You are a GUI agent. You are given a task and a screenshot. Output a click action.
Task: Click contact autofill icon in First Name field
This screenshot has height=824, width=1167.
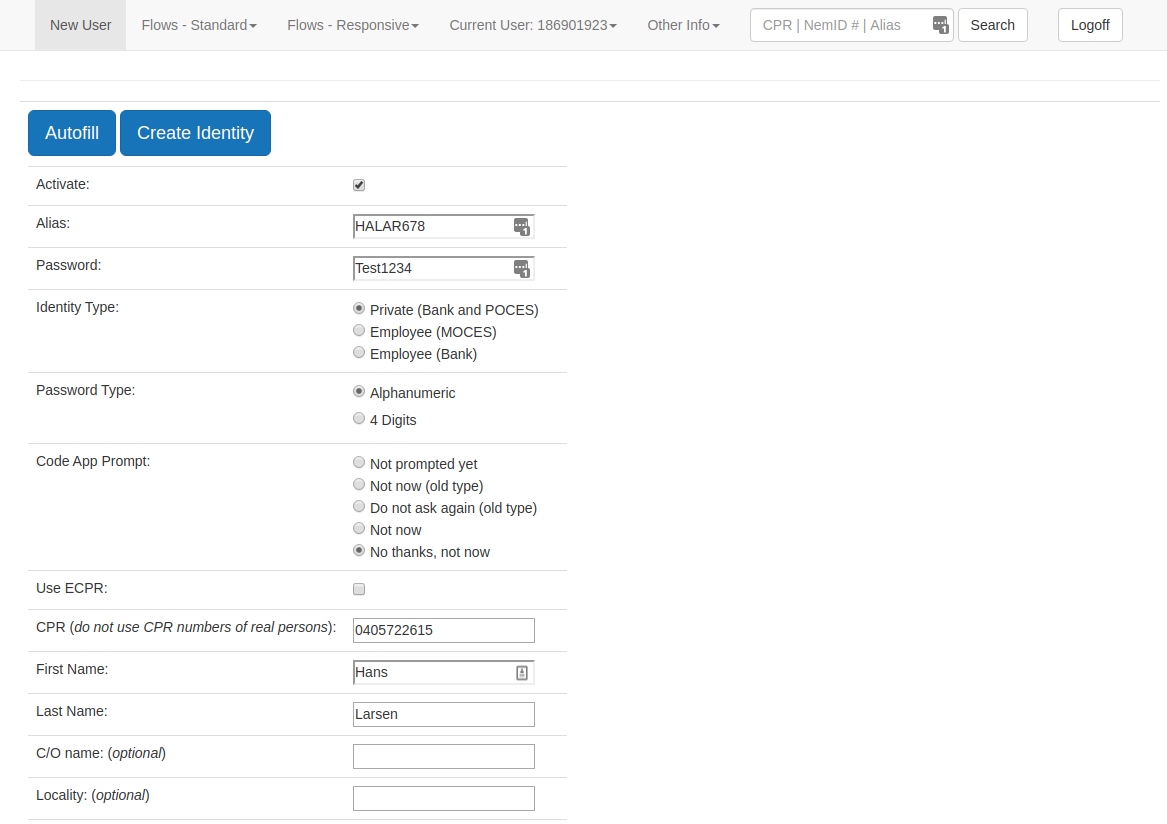[521, 673]
